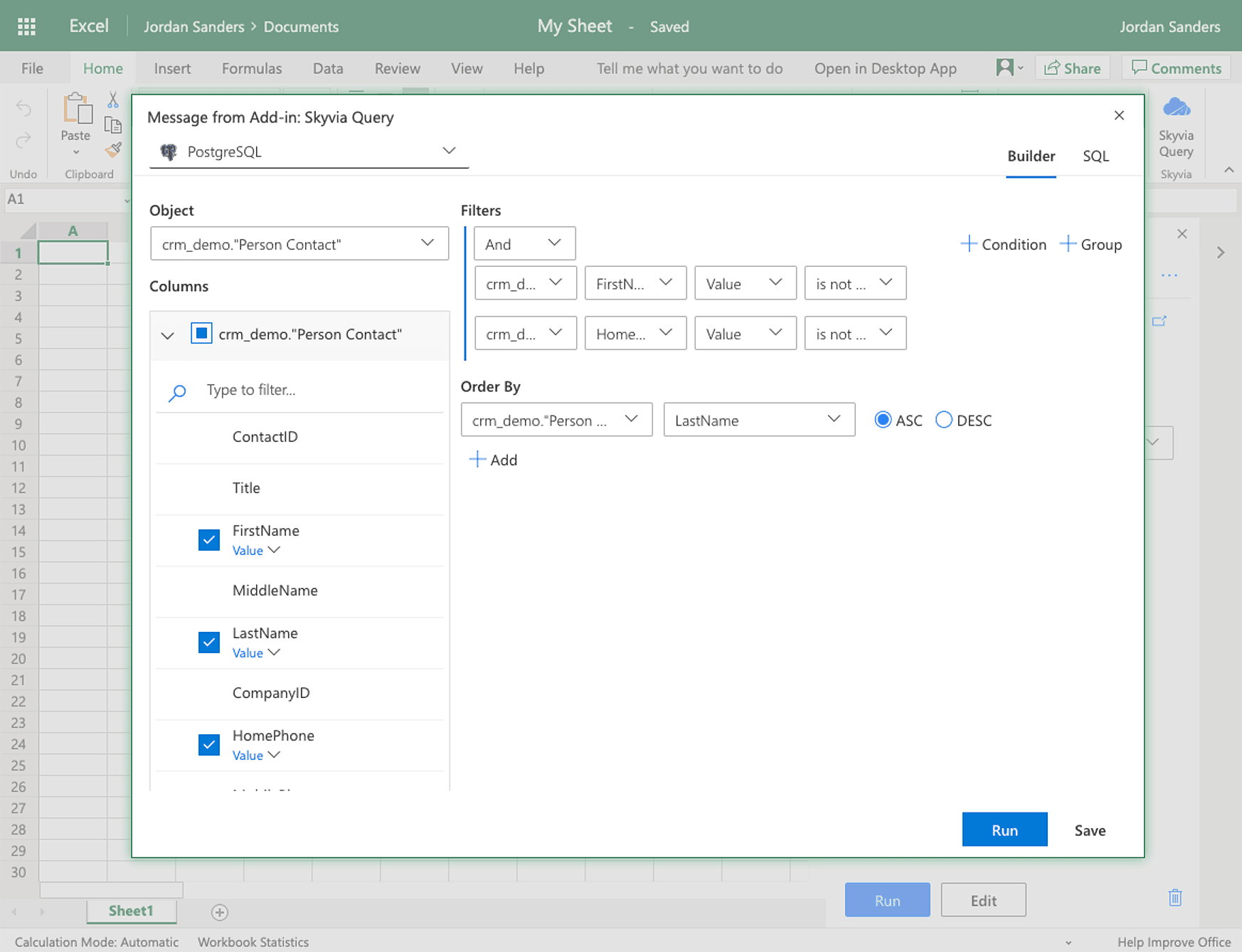
Task: Expand the Object selection dropdown
Action: 299,244
